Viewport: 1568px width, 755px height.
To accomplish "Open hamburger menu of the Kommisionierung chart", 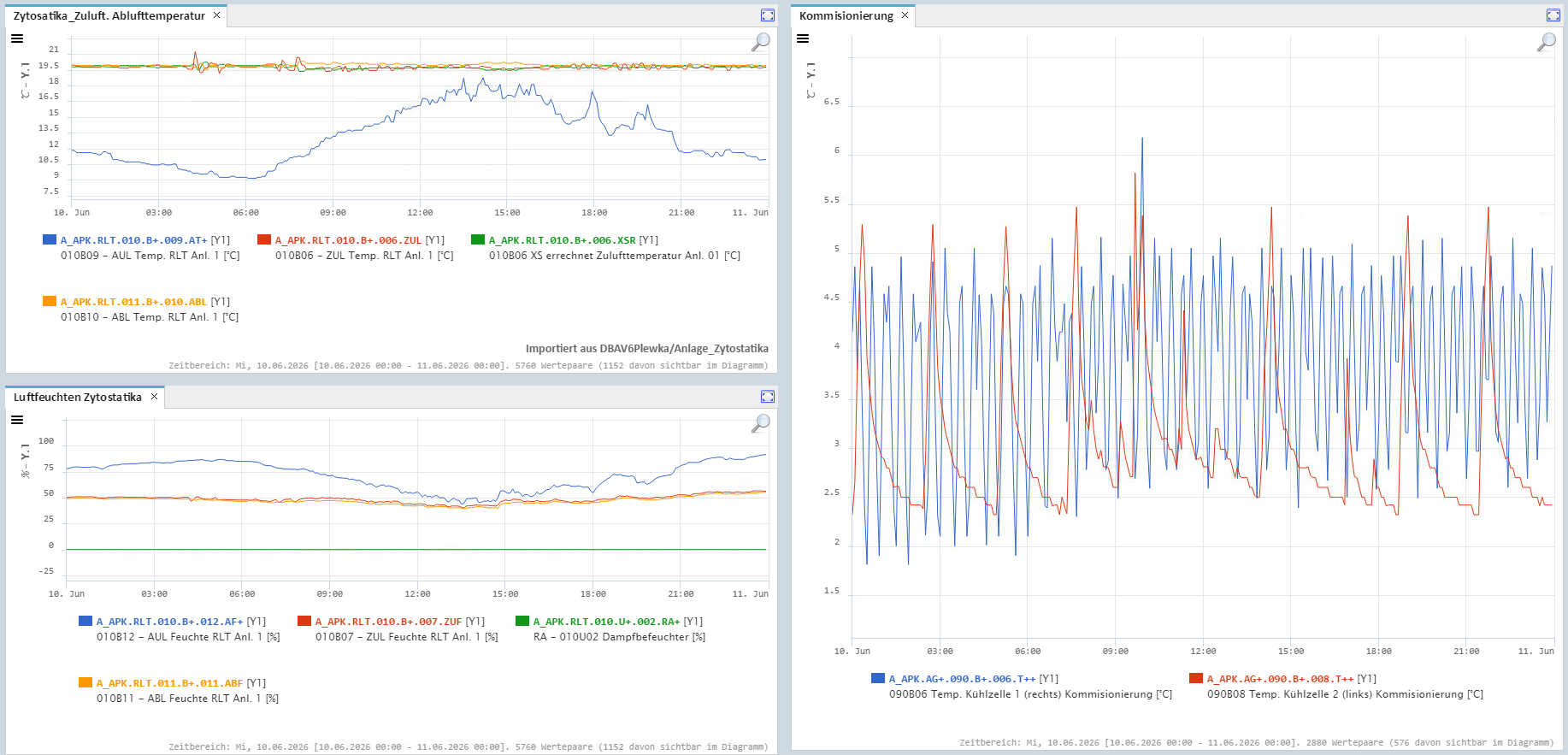I will click(803, 38).
